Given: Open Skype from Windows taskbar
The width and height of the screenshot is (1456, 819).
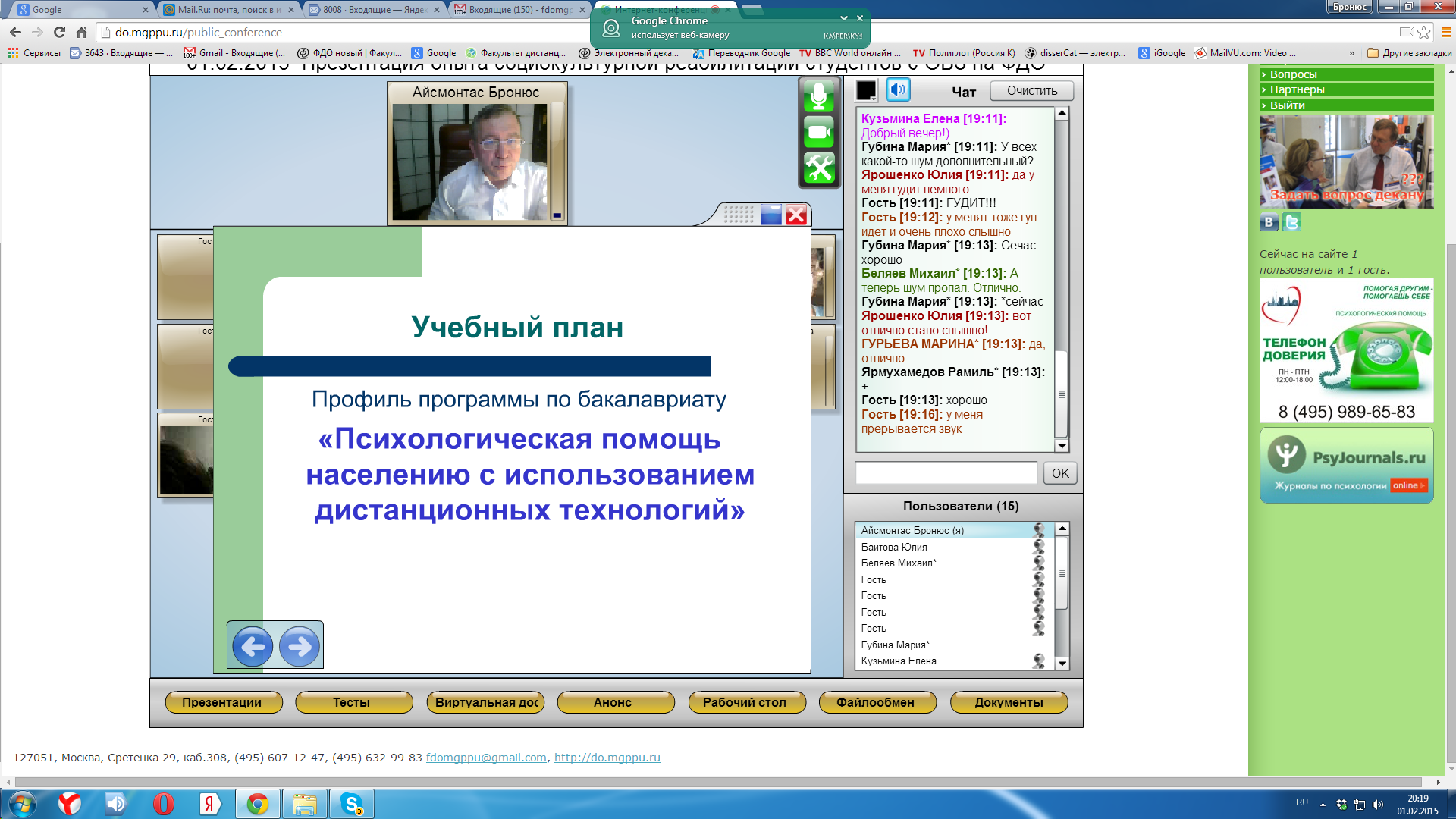Looking at the screenshot, I should click(x=352, y=804).
